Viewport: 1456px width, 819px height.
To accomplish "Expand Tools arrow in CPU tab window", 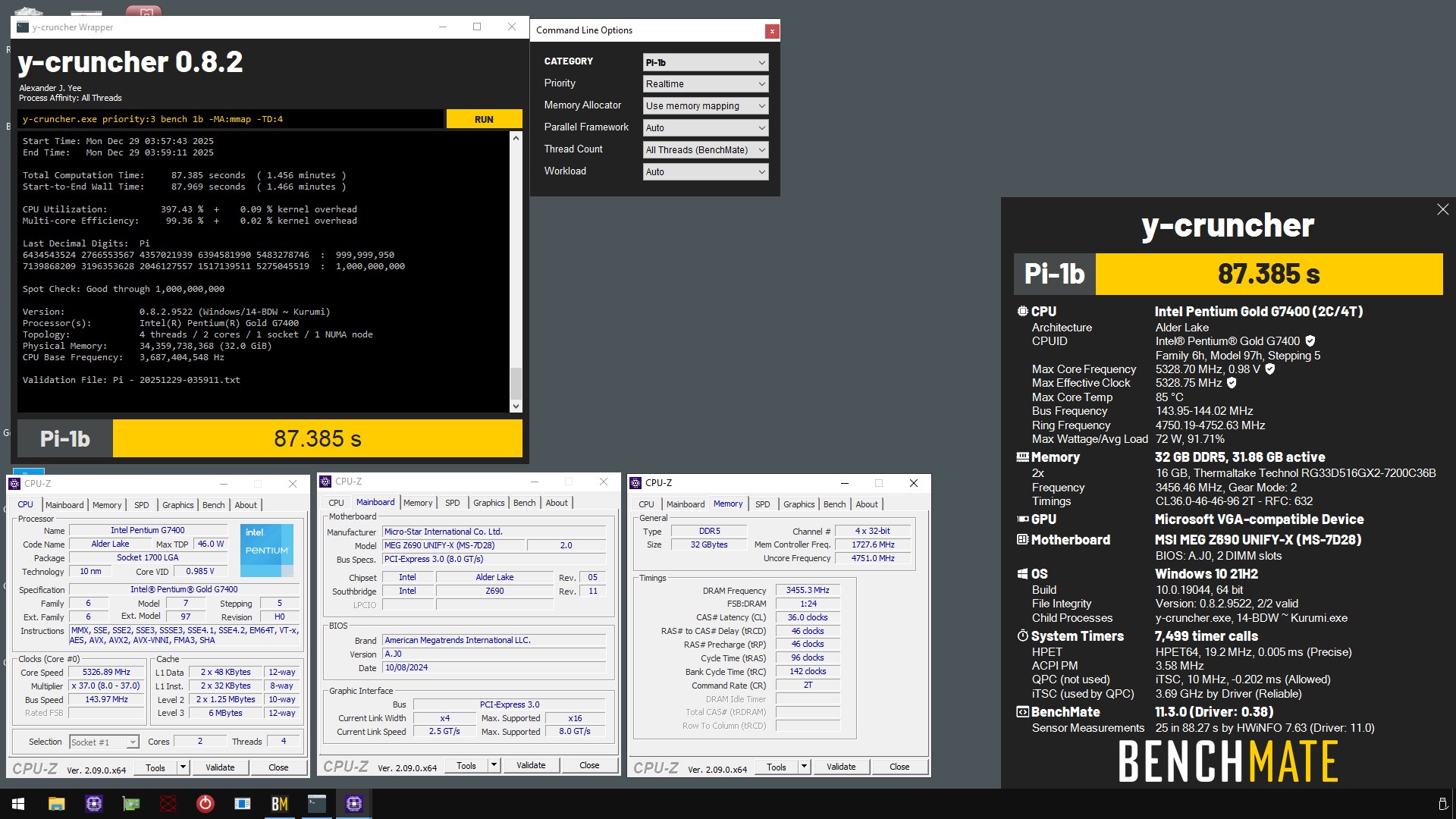I will (183, 767).
